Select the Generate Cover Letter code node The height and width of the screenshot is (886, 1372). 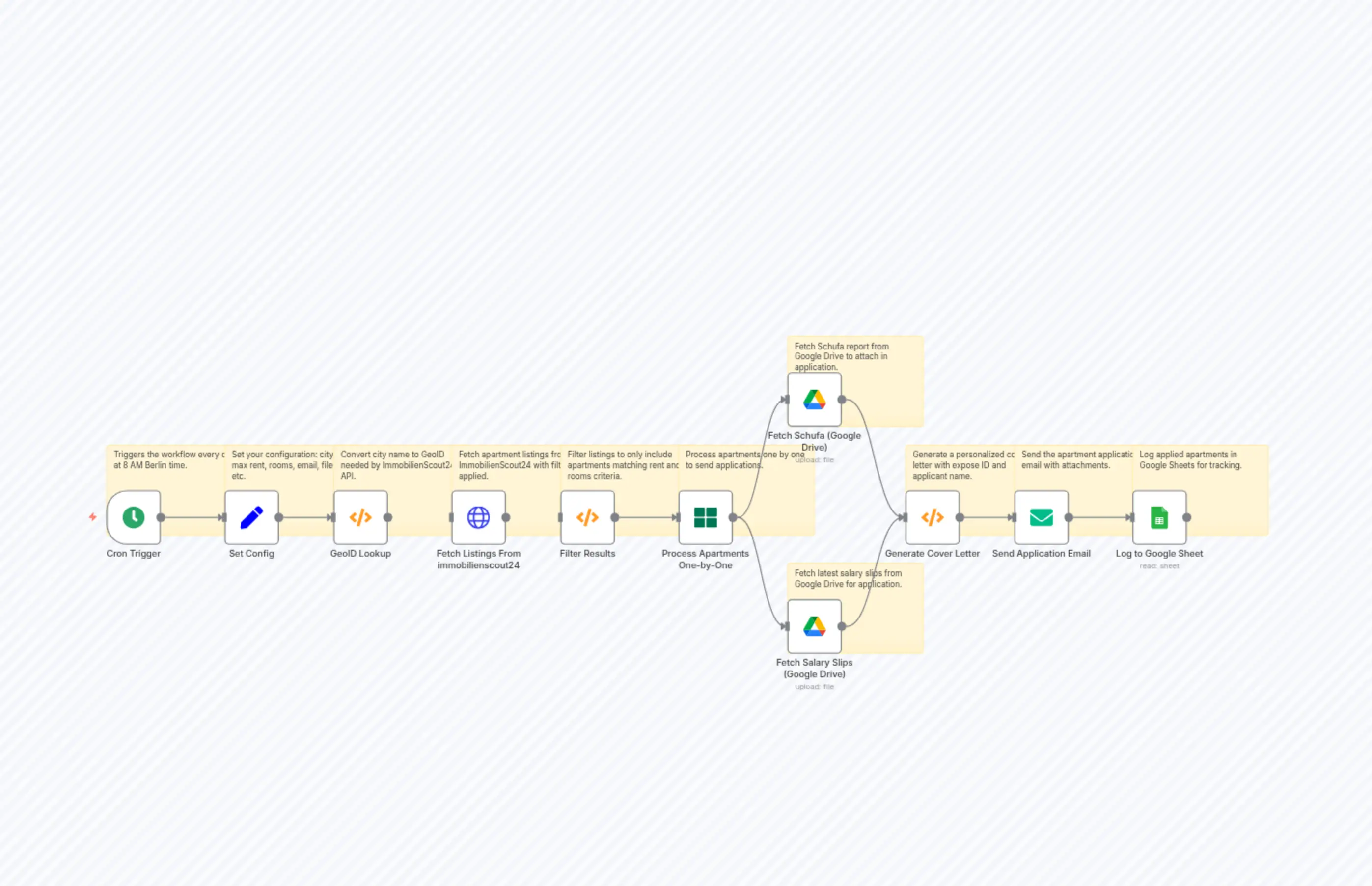tap(933, 517)
